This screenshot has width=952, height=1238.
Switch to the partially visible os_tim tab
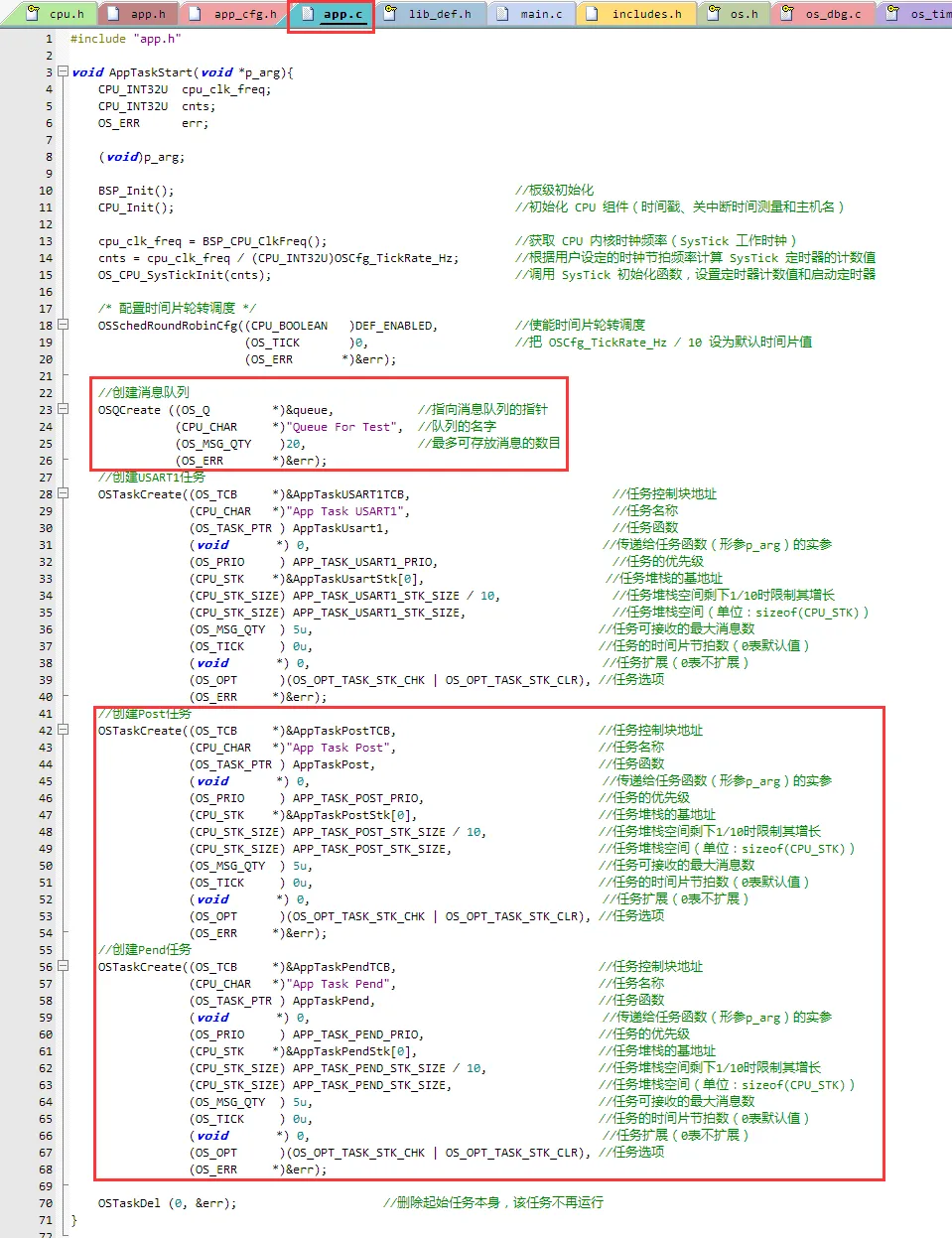[x=929, y=14]
